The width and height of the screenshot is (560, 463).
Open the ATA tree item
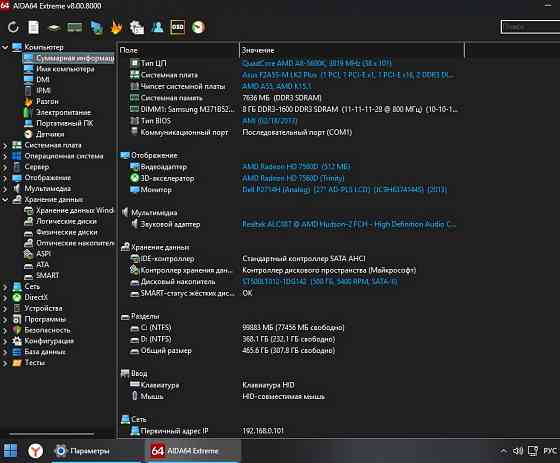42,264
